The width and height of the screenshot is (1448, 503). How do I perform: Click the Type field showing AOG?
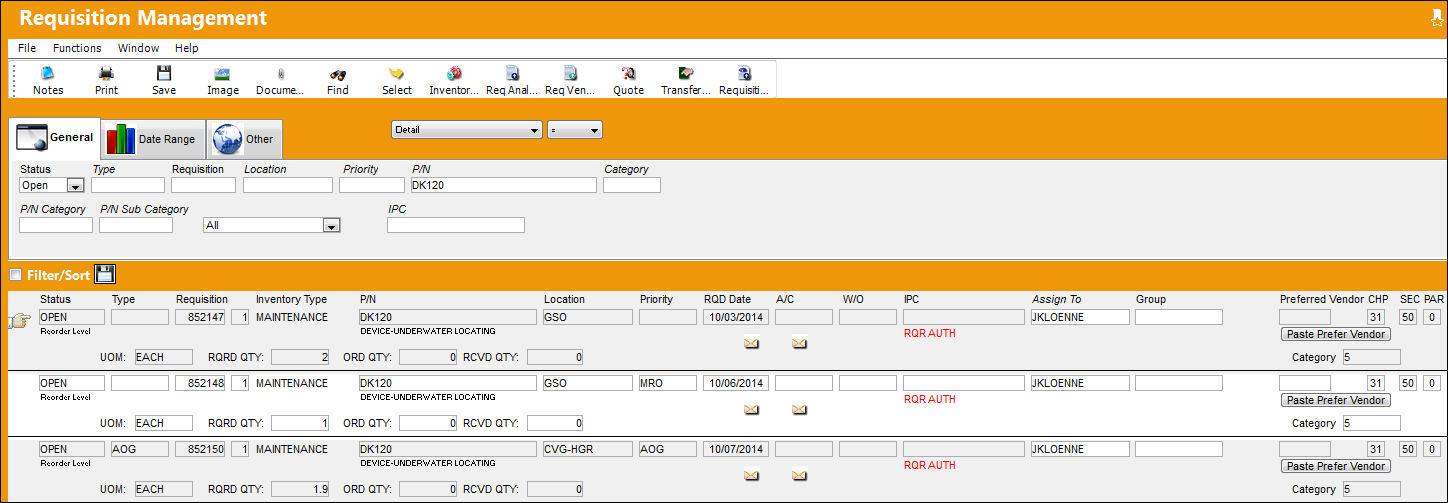[138, 449]
